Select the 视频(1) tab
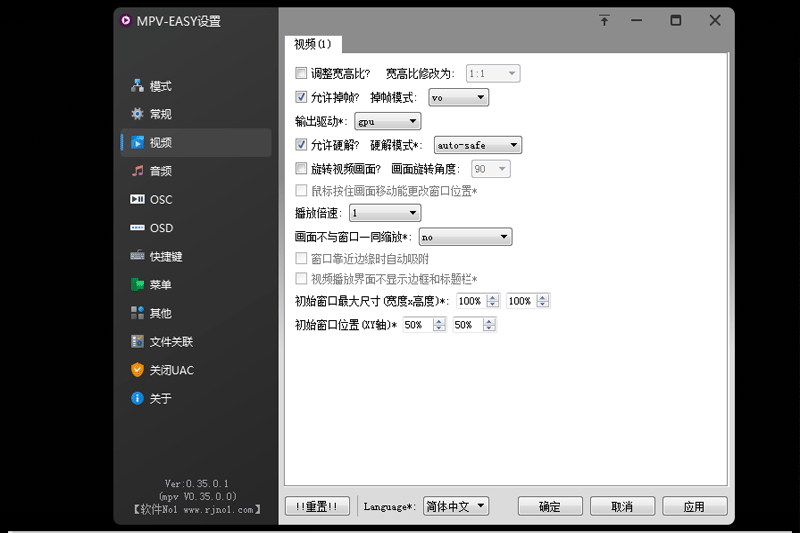Screen dimensions: 800x533 pyautogui.click(x=313, y=44)
